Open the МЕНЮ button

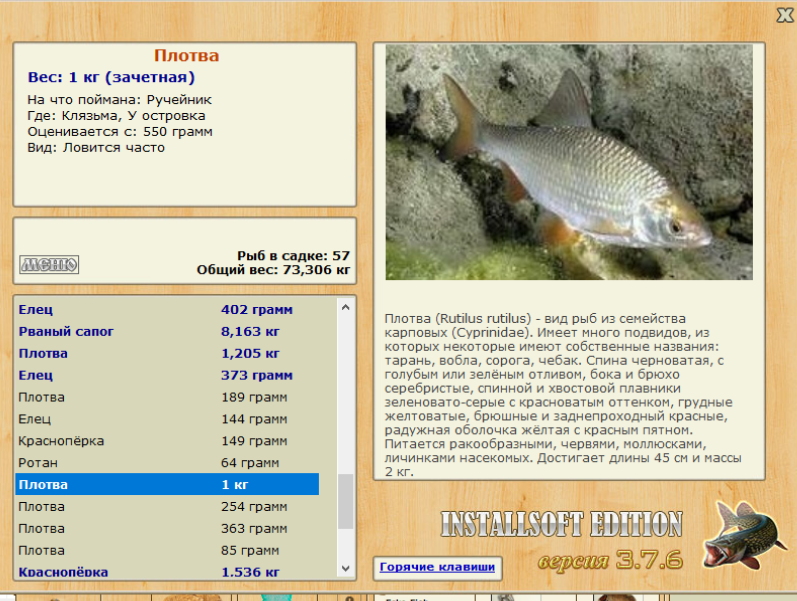pos(49,264)
